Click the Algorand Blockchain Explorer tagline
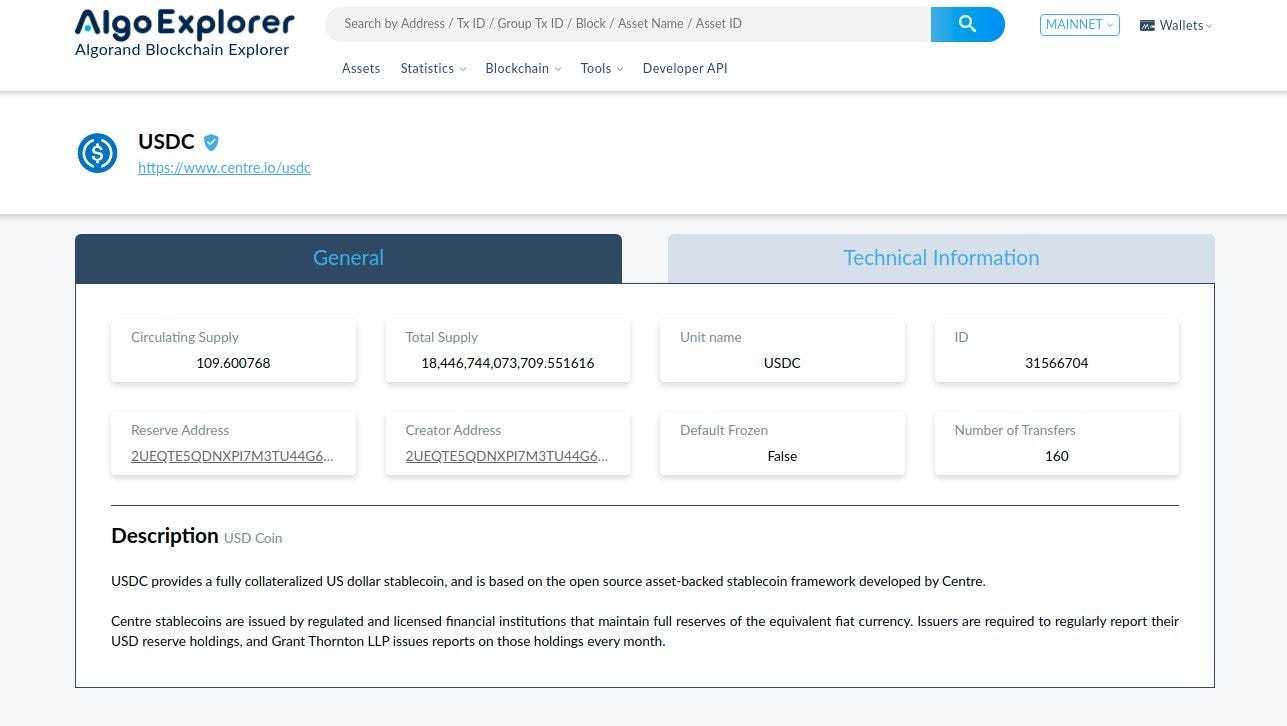 click(x=182, y=50)
